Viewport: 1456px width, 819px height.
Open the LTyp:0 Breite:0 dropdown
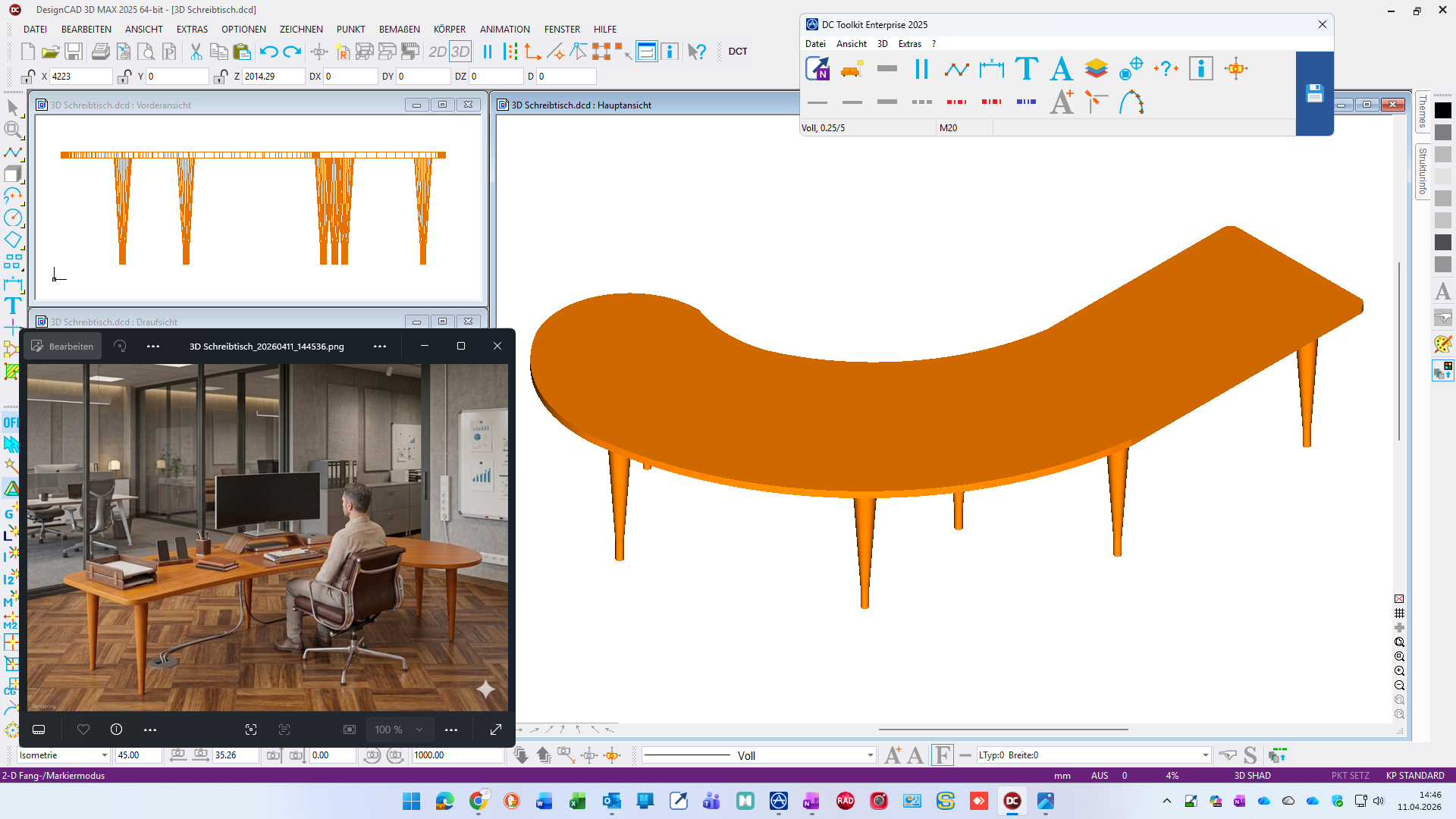tap(1205, 755)
